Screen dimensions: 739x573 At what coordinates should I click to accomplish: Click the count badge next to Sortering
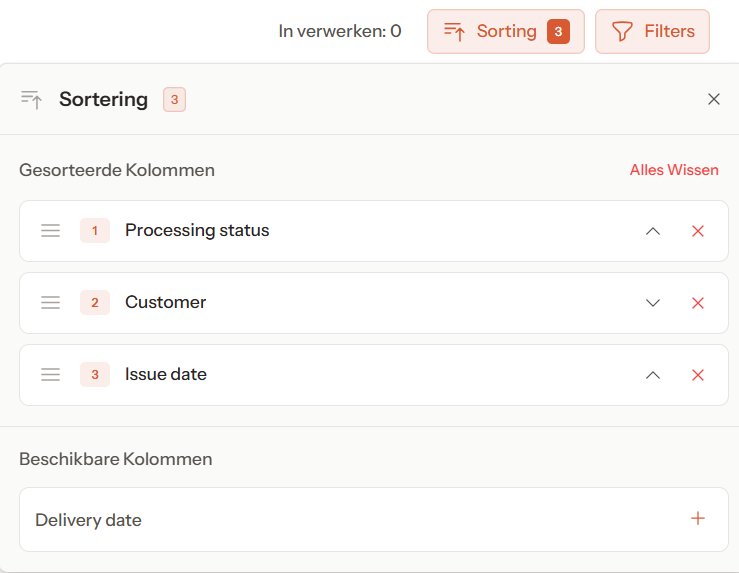click(x=175, y=99)
